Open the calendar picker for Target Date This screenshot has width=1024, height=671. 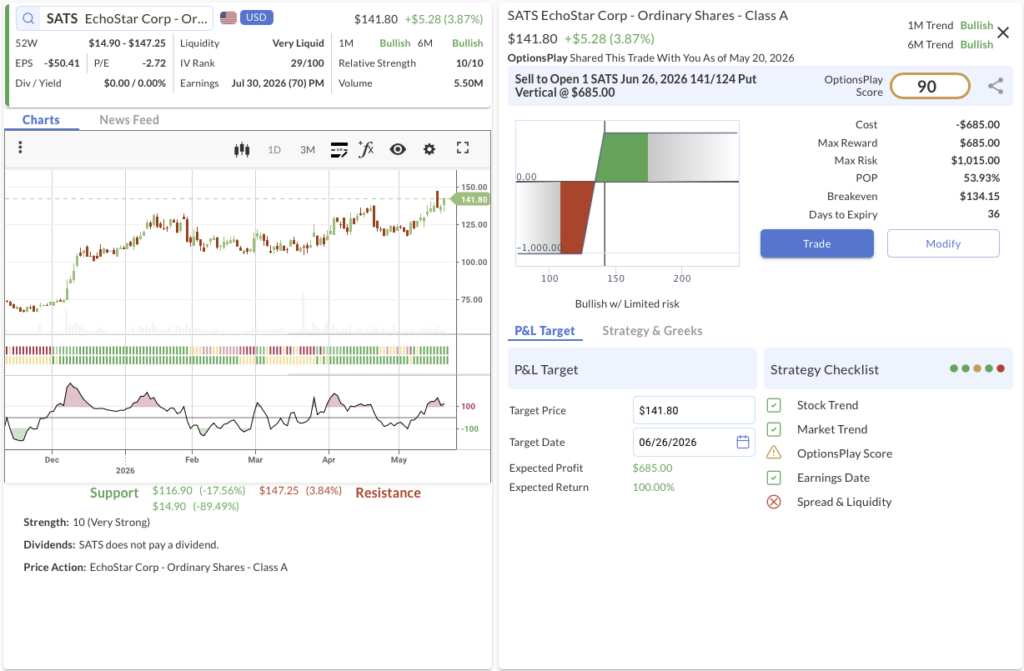click(x=743, y=442)
